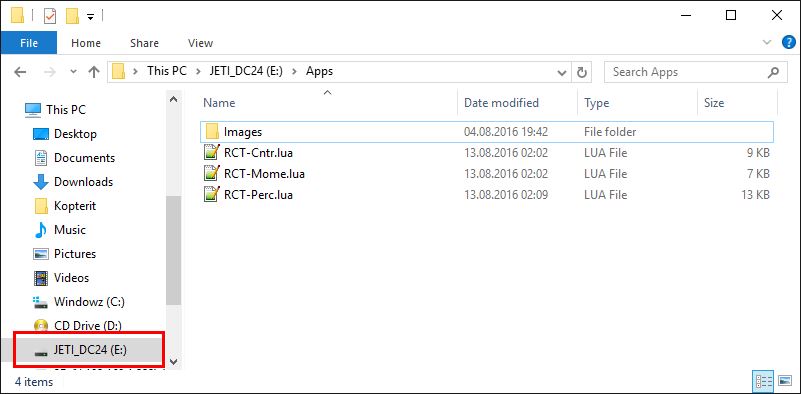Click the Properties quick access icon
Image resolution: width=801 pixels, height=394 pixels.
click(50, 16)
